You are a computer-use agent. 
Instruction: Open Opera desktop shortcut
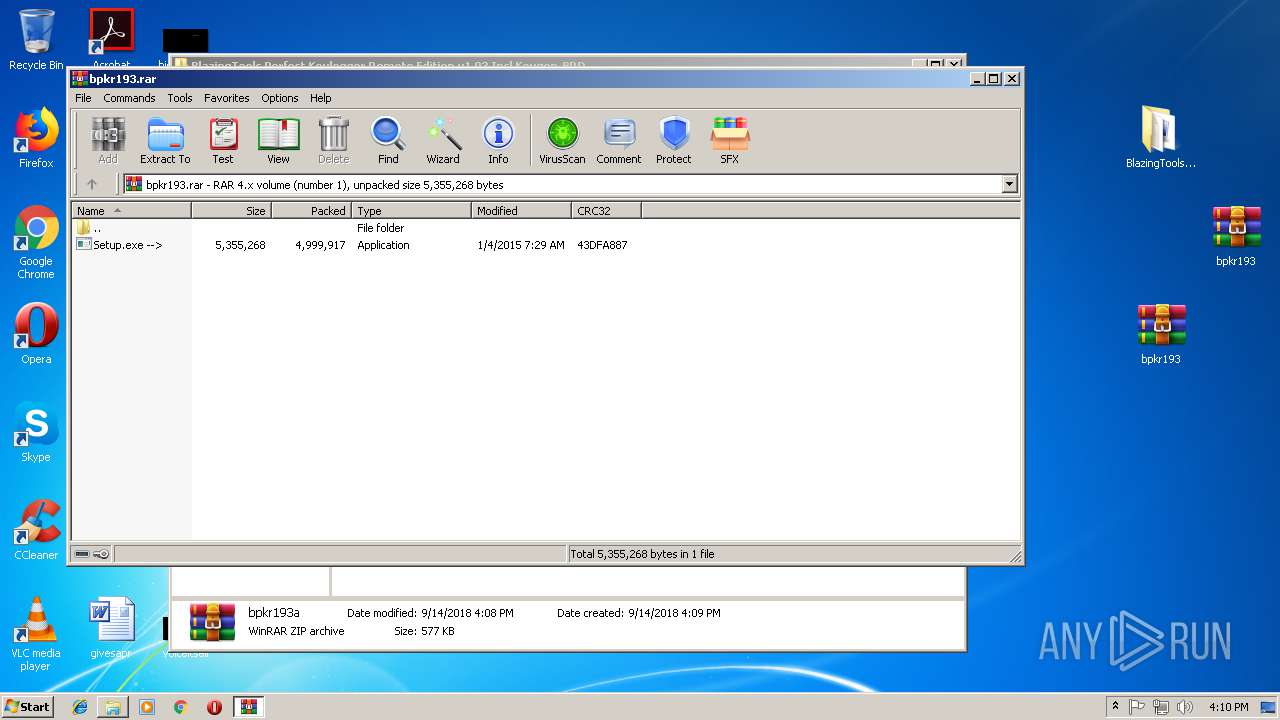tap(36, 334)
